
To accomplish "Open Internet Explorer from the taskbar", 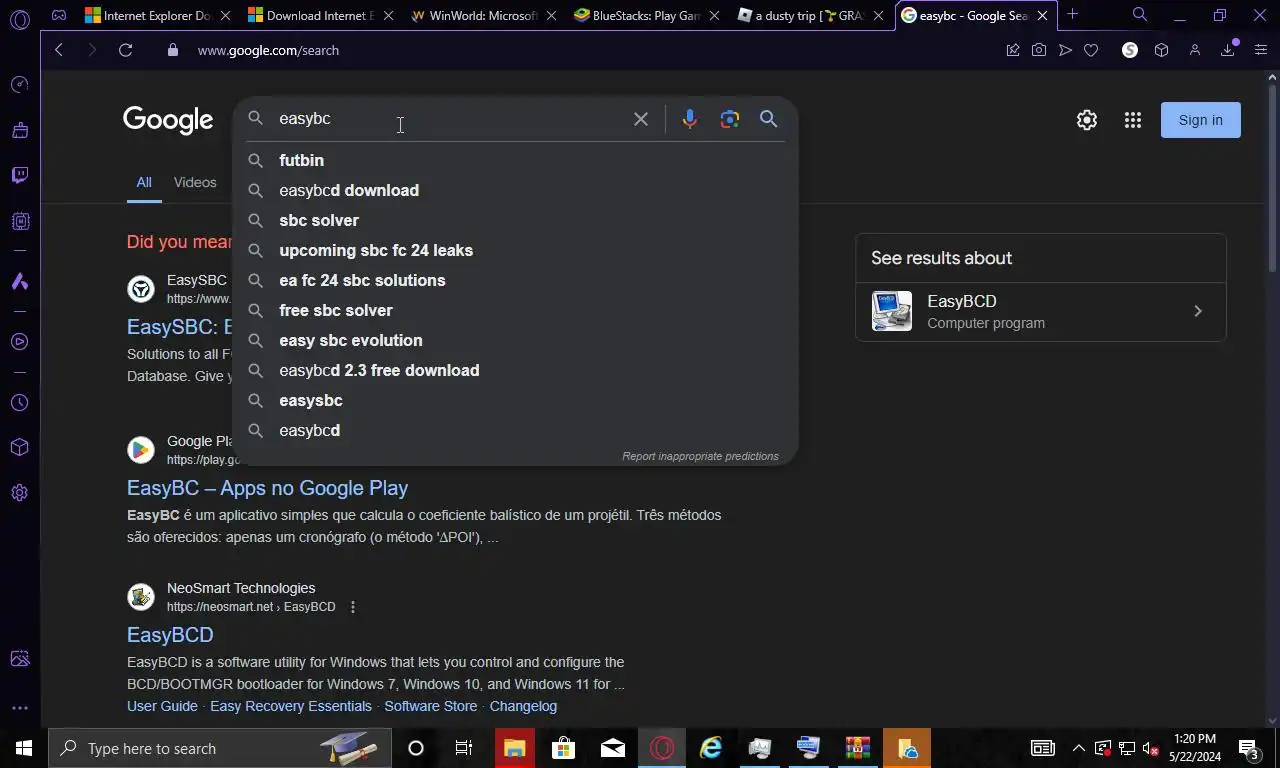I will point(711,748).
